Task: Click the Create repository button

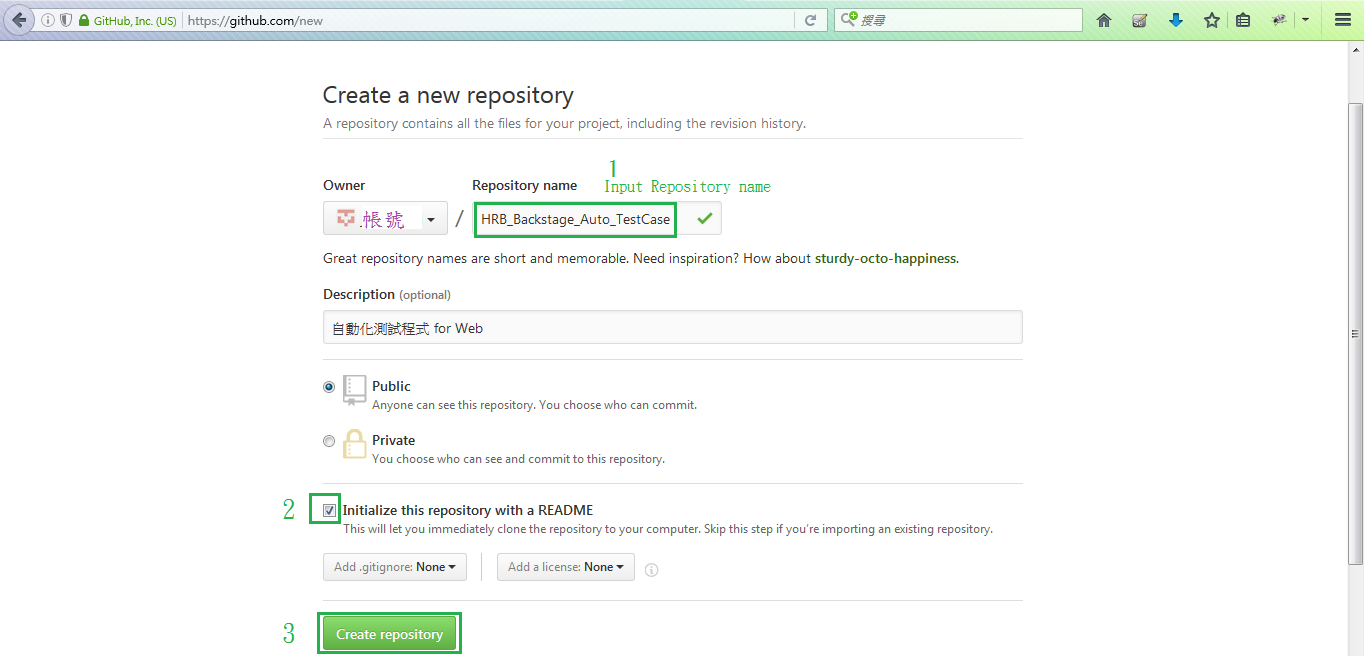Action: [389, 633]
